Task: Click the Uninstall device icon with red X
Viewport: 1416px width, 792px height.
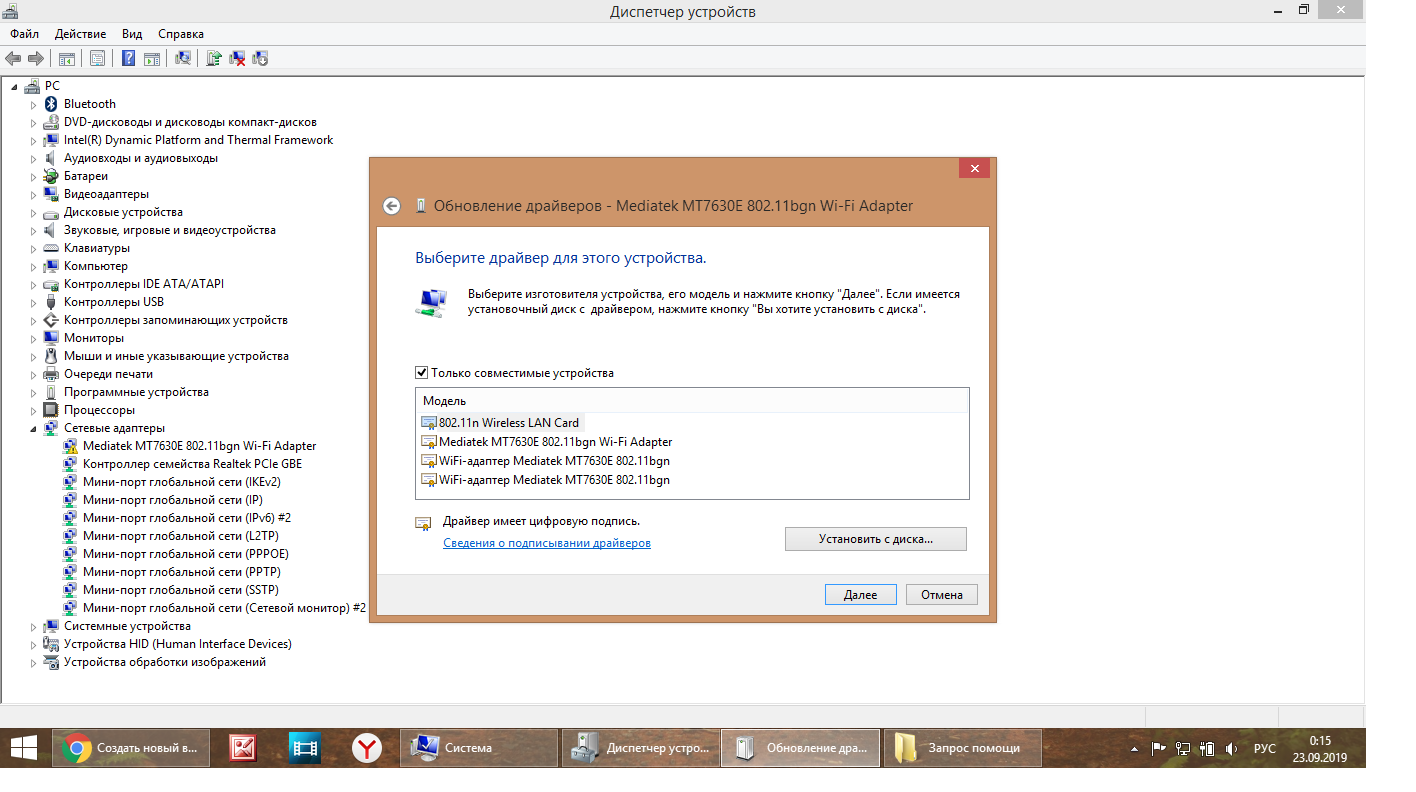Action: coord(238,59)
